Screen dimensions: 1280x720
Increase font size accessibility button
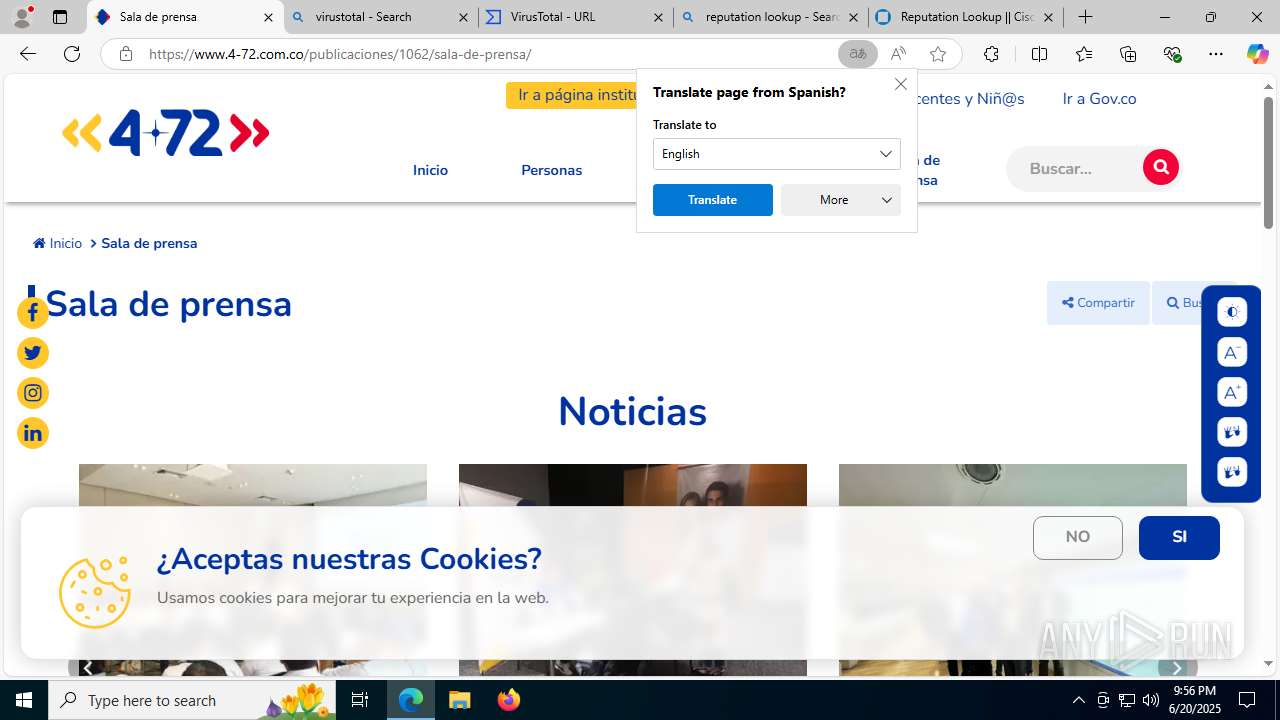tap(1232, 392)
